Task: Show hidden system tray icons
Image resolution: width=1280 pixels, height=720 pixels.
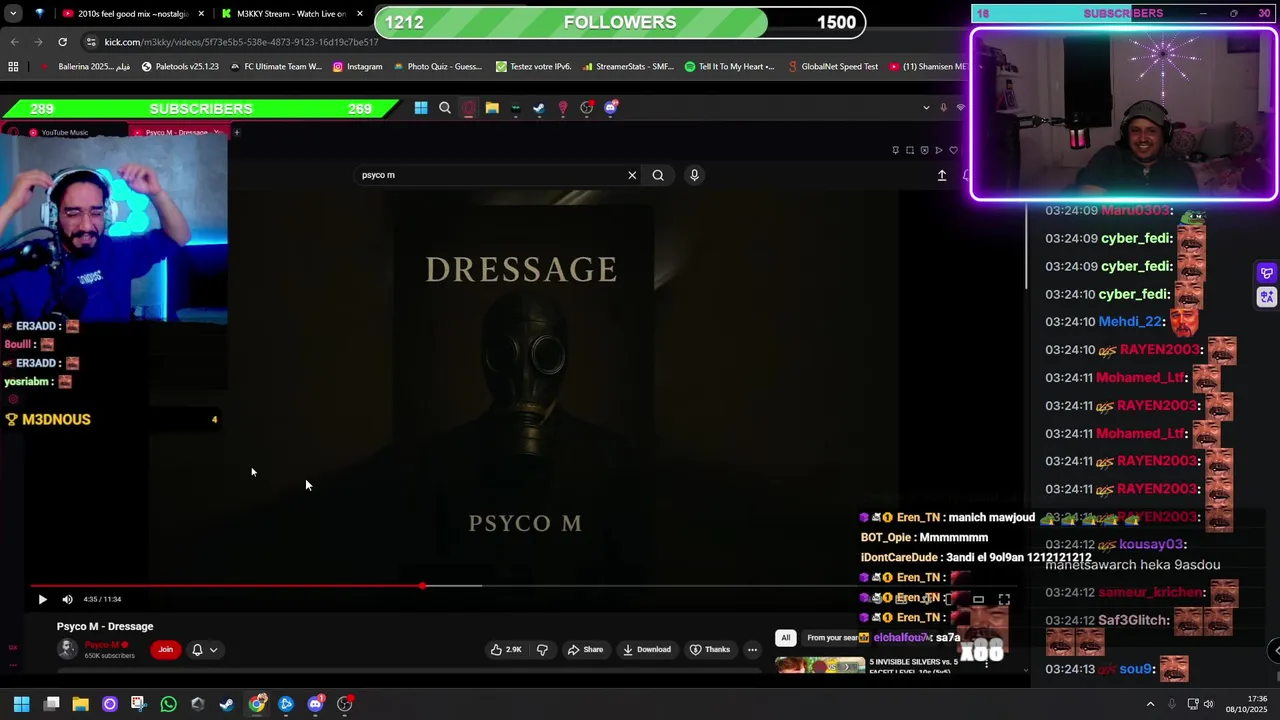Action: coord(1150,704)
